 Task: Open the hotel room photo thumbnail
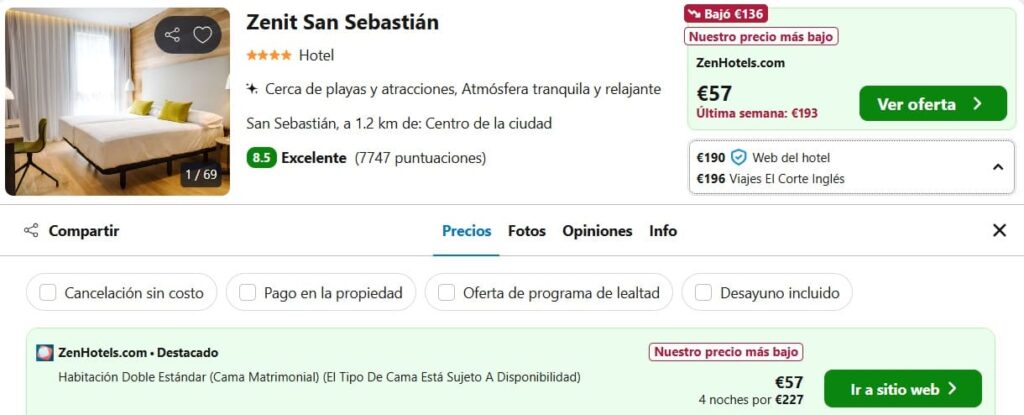(118, 102)
